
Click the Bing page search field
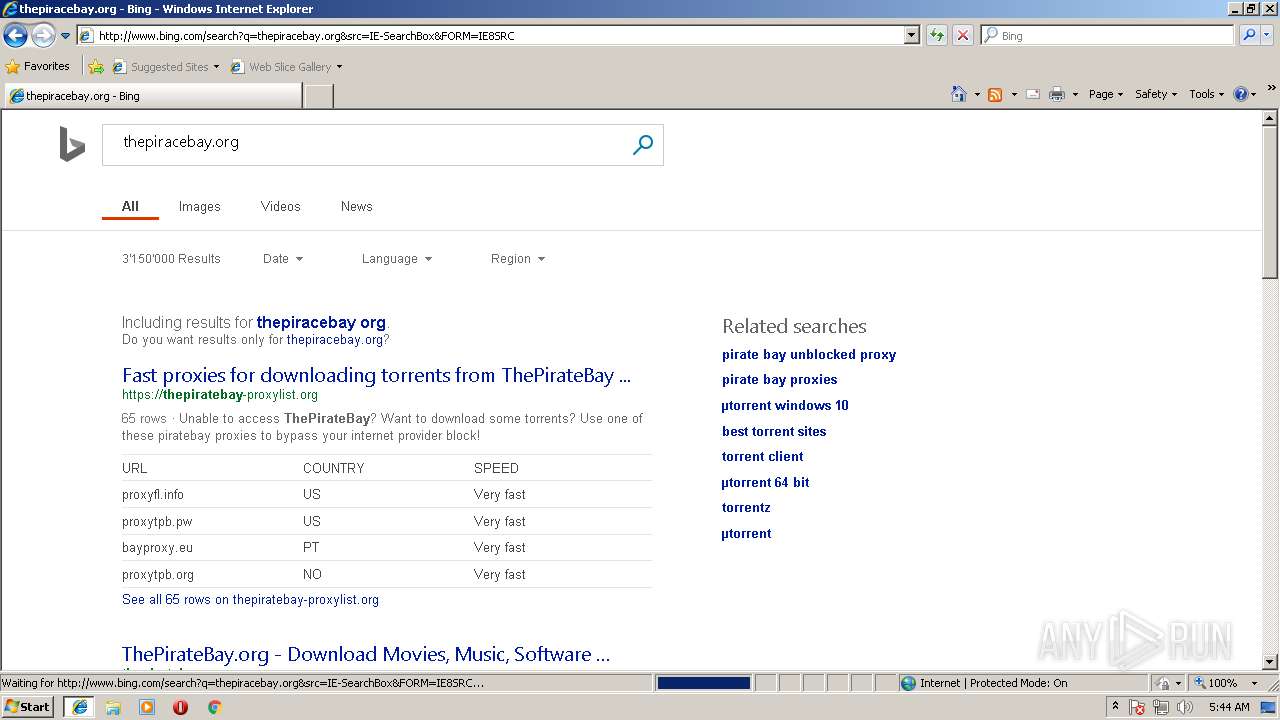pyautogui.click(x=365, y=145)
